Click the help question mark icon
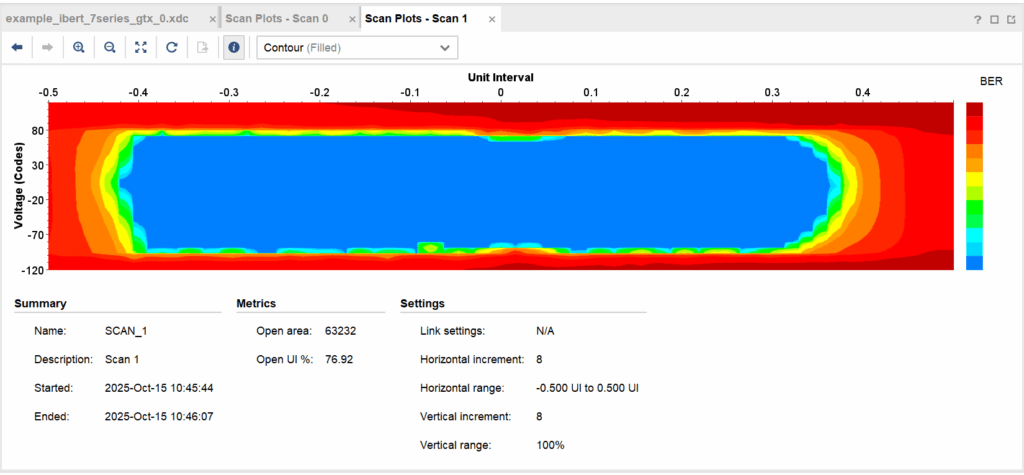 point(977,19)
